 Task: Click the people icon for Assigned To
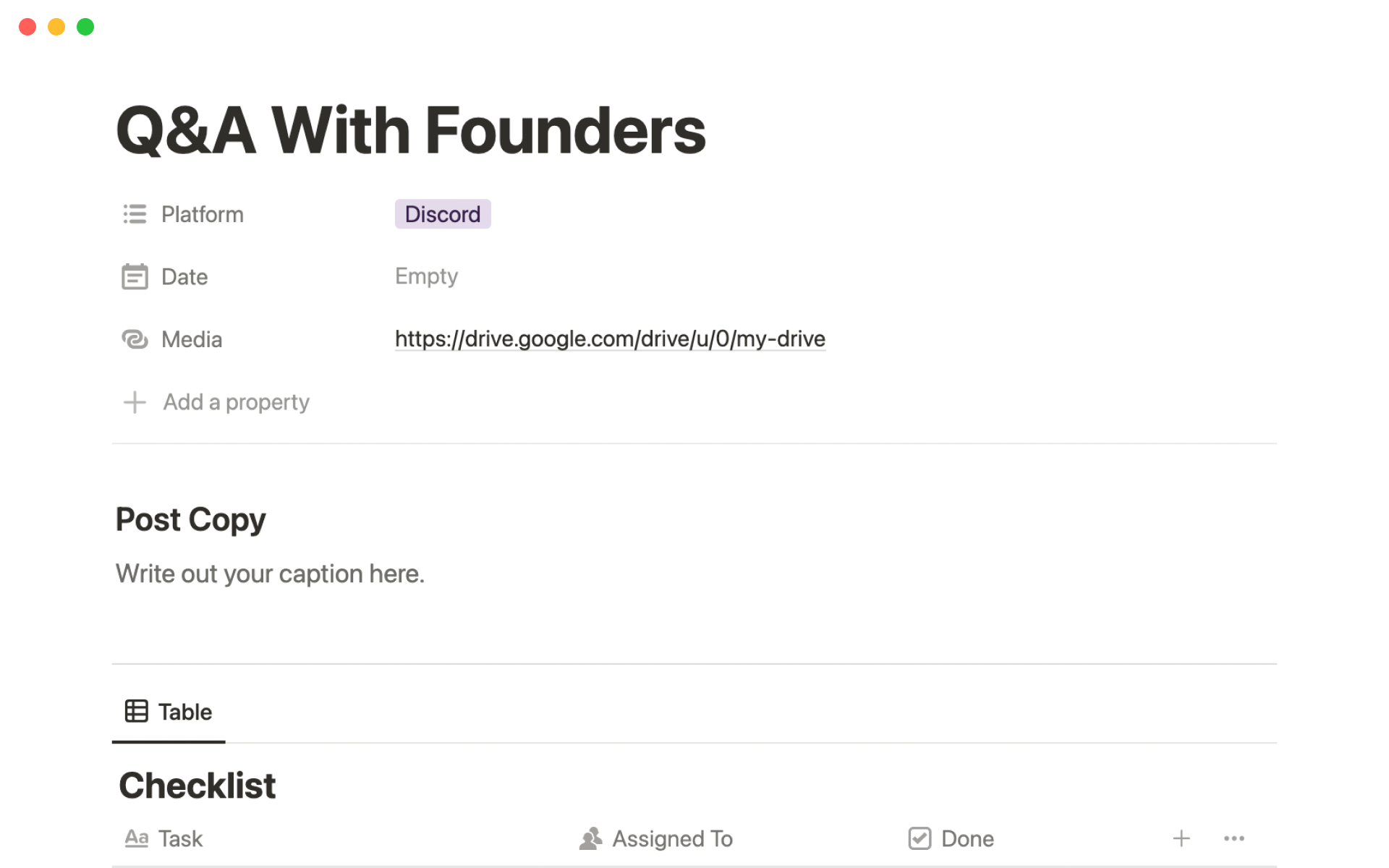590,838
